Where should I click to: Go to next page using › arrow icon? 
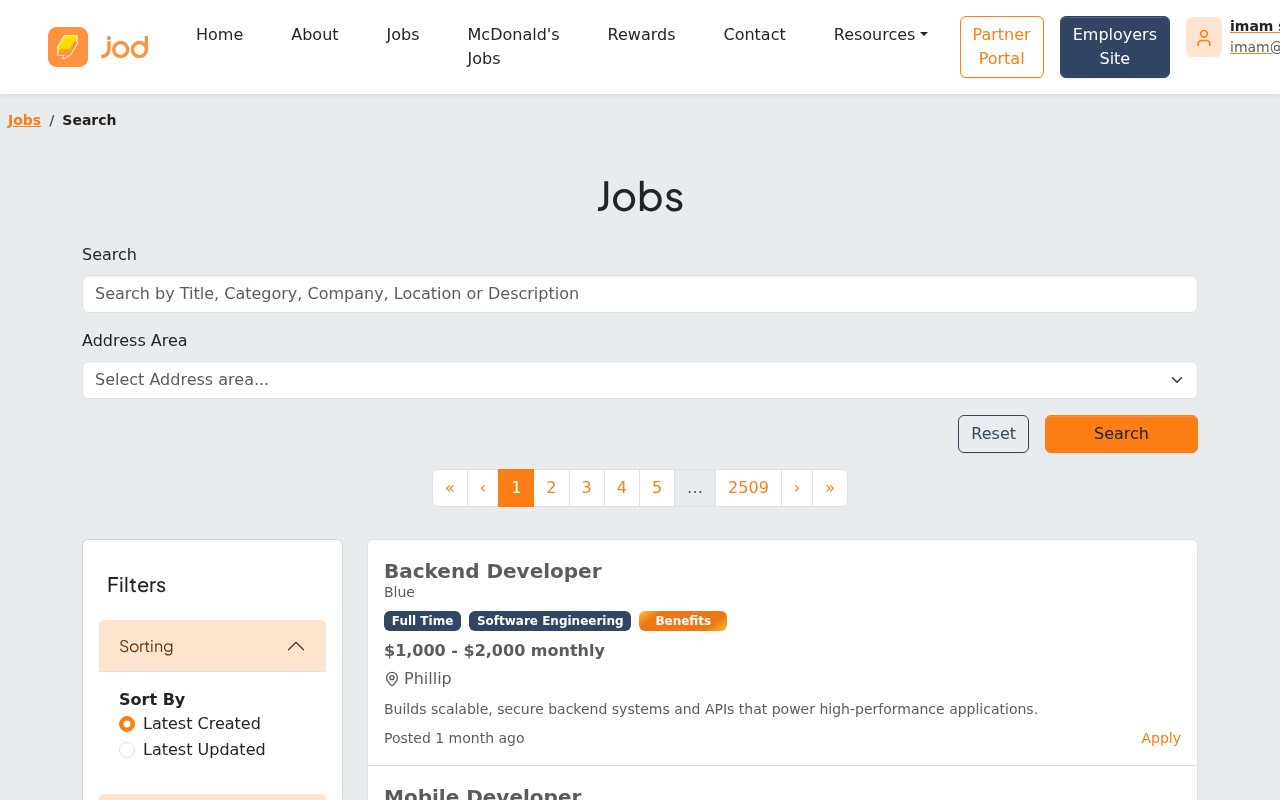coord(796,488)
